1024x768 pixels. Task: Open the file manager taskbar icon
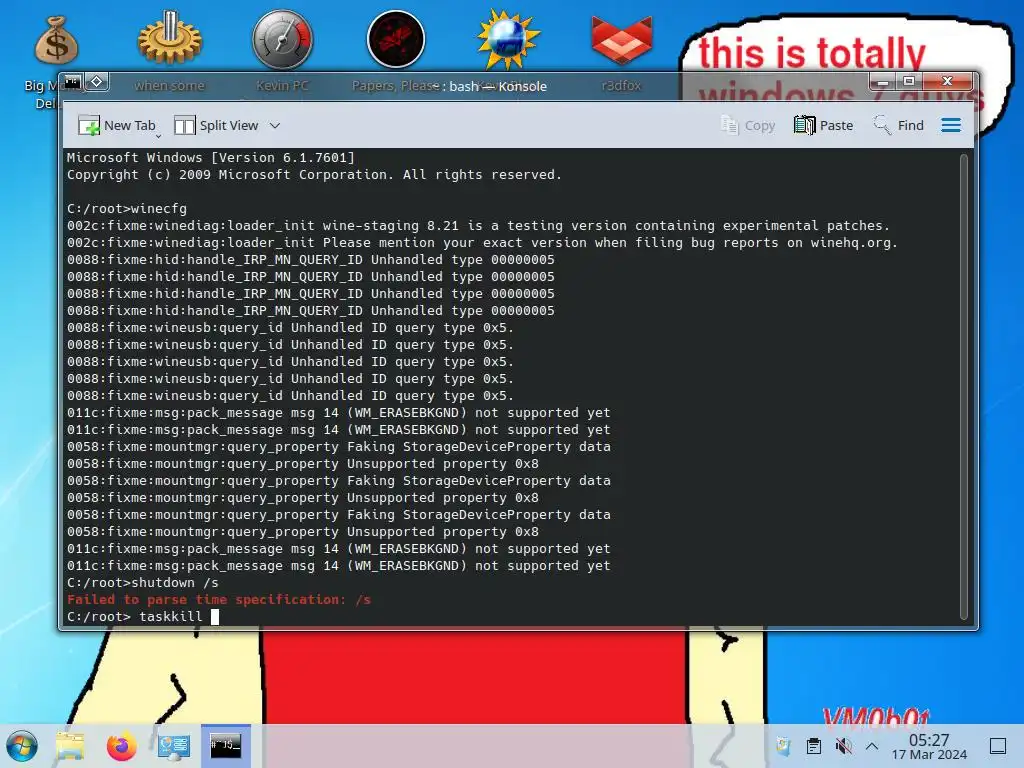click(70, 746)
